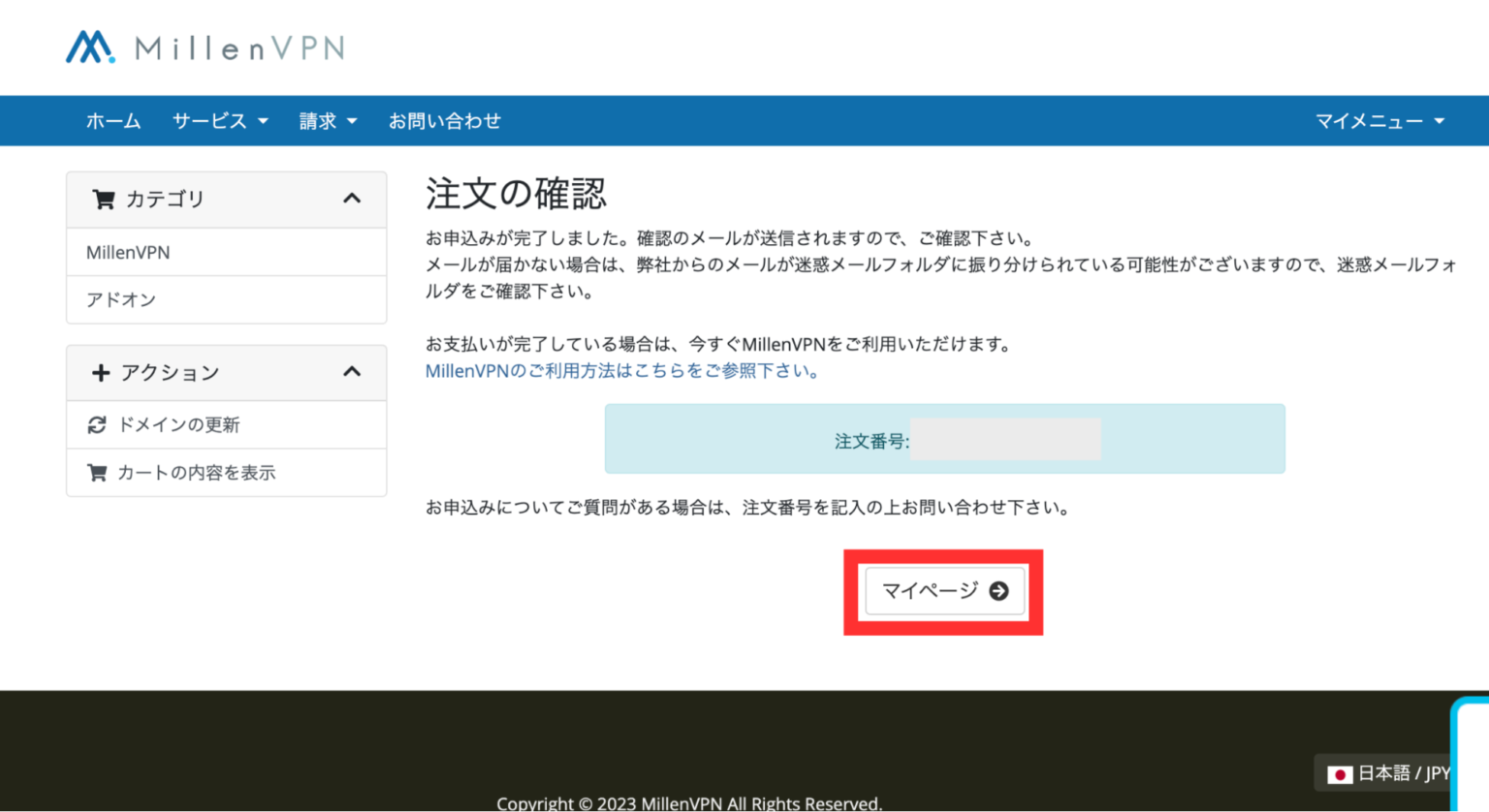Click the Japan flag icon

(x=1340, y=774)
